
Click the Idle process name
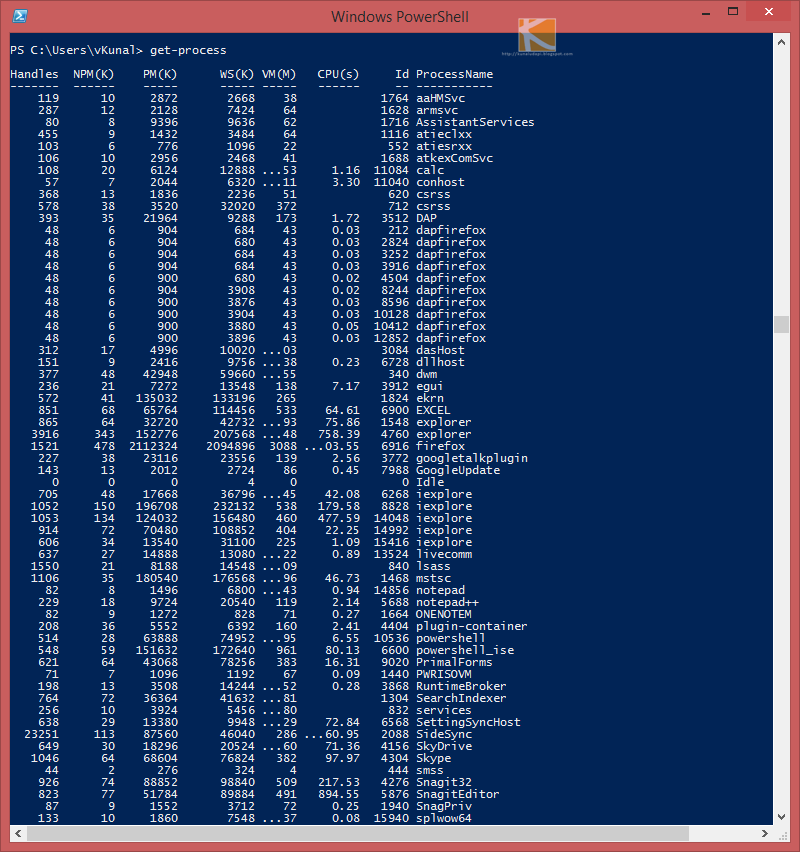[430, 482]
